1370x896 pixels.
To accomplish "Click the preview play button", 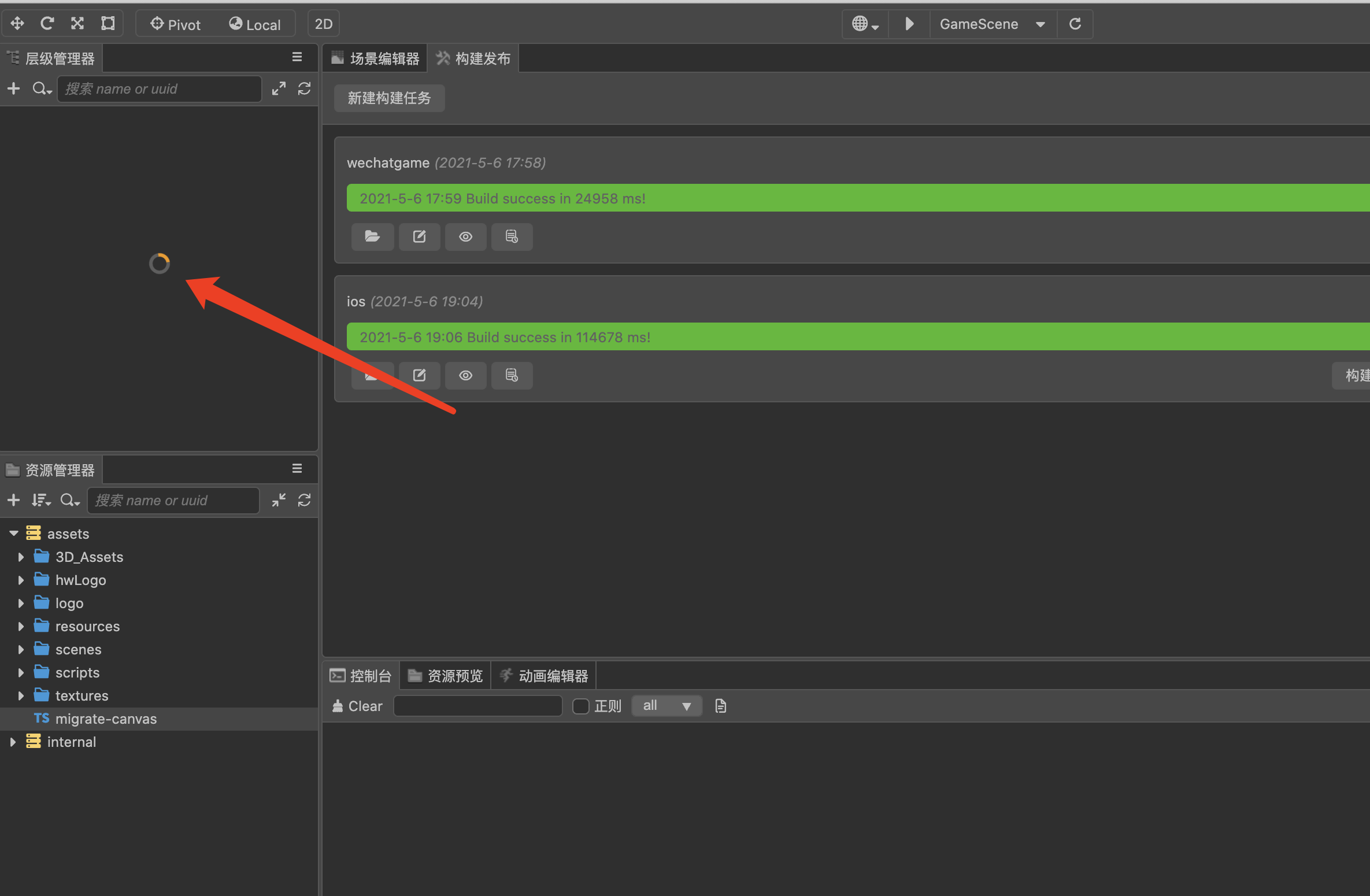I will coord(909,24).
